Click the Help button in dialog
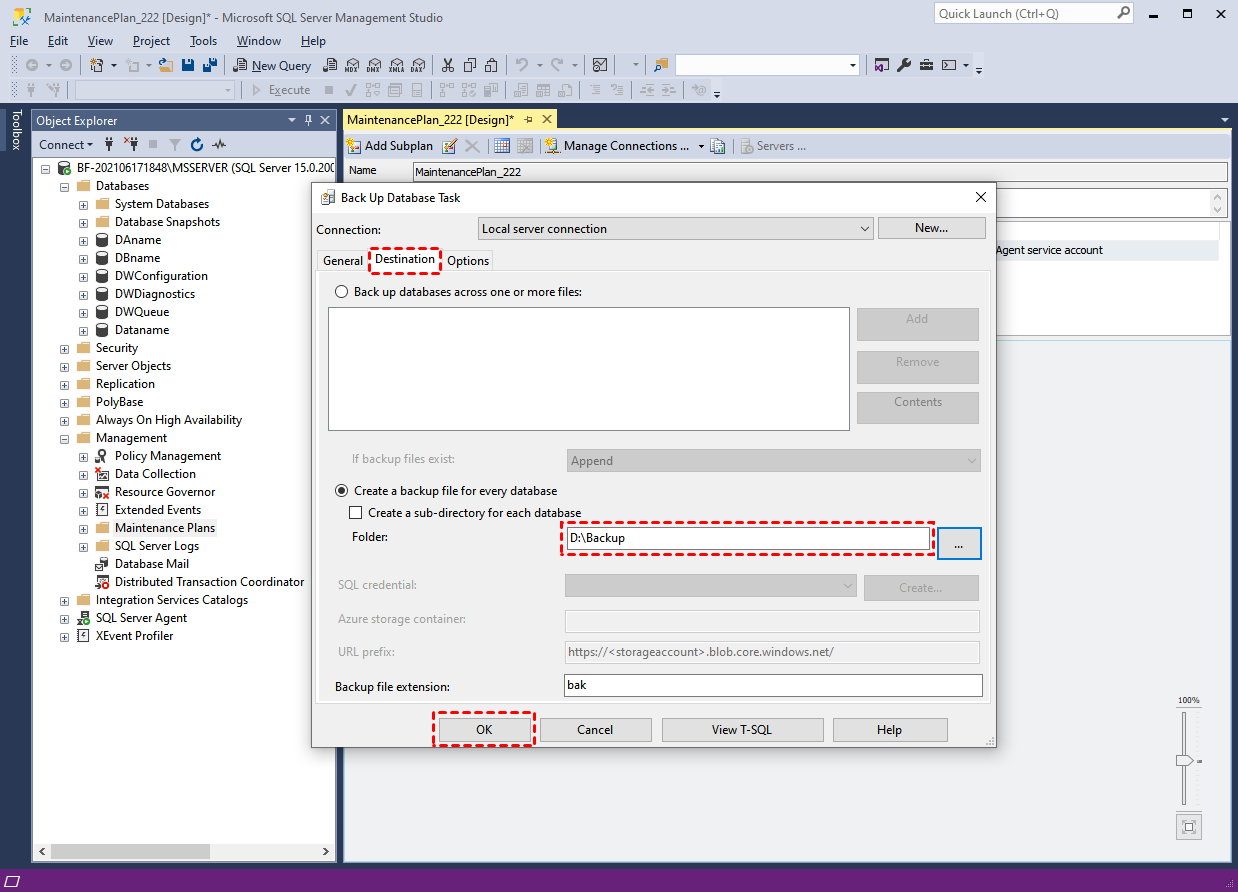This screenshot has height=892, width=1238. click(x=890, y=730)
